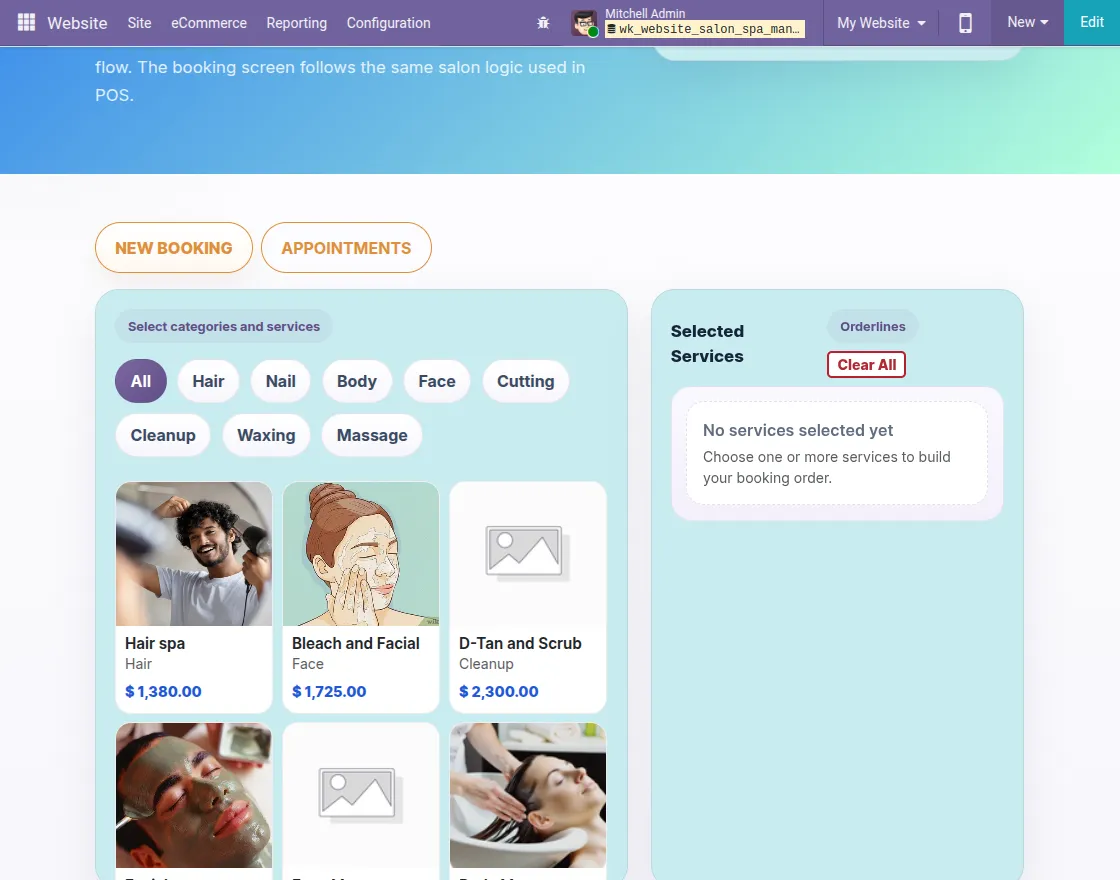Filter services by Hair category
The image size is (1120, 880).
click(208, 381)
